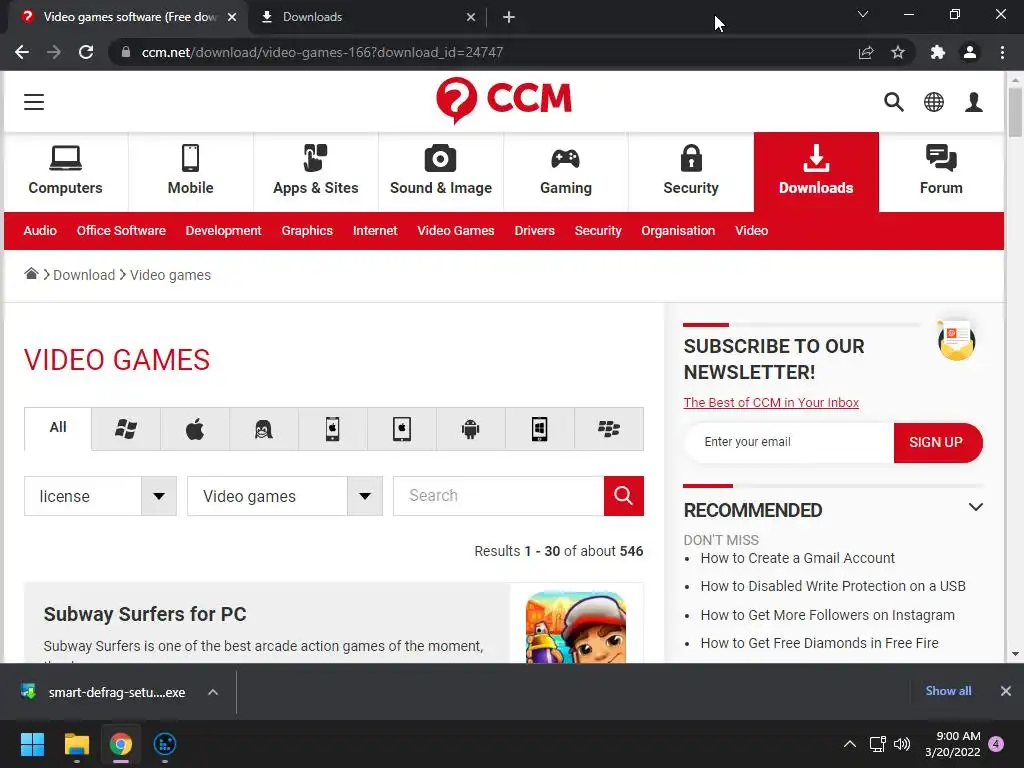Viewport: 1024px width, 768px height.
Task: Open Internet category
Action: 375,231
